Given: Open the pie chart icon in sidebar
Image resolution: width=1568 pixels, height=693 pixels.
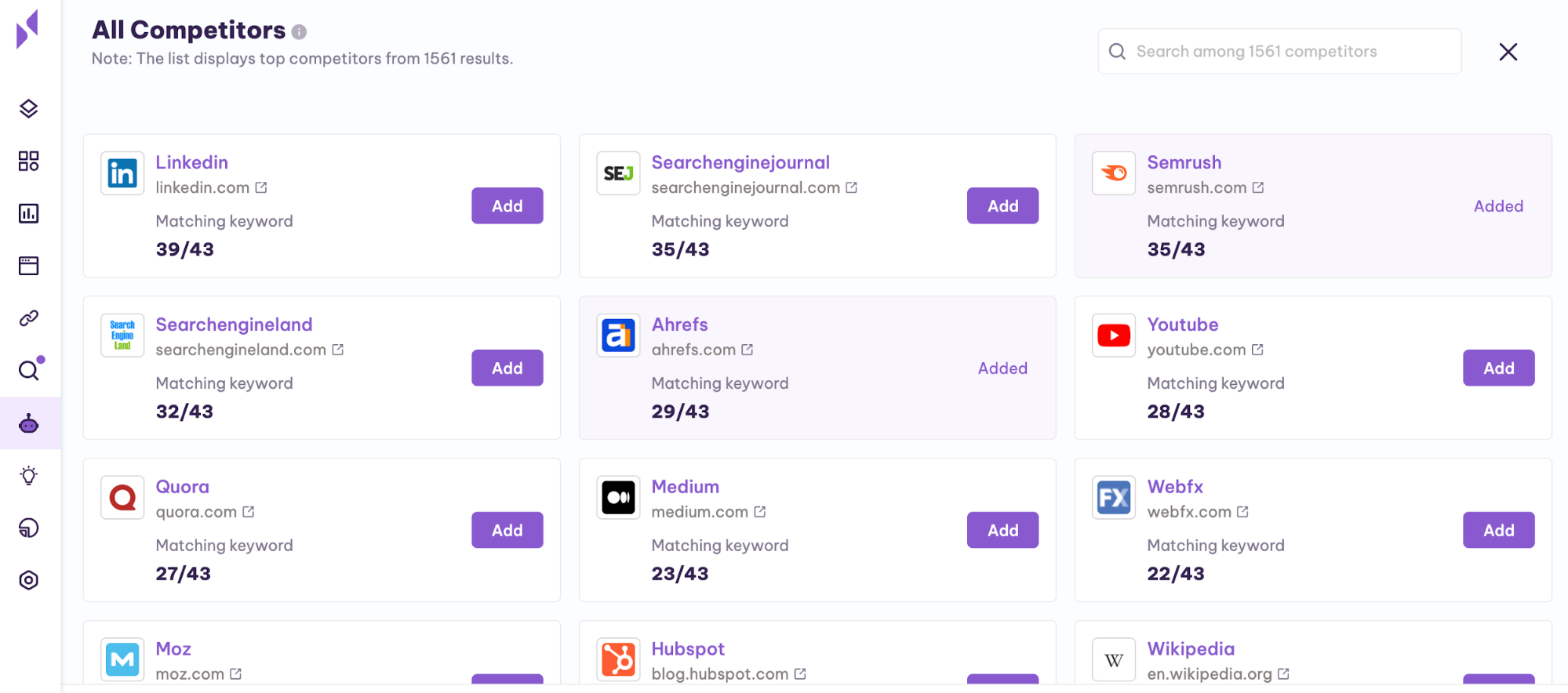Looking at the screenshot, I should click(29, 528).
